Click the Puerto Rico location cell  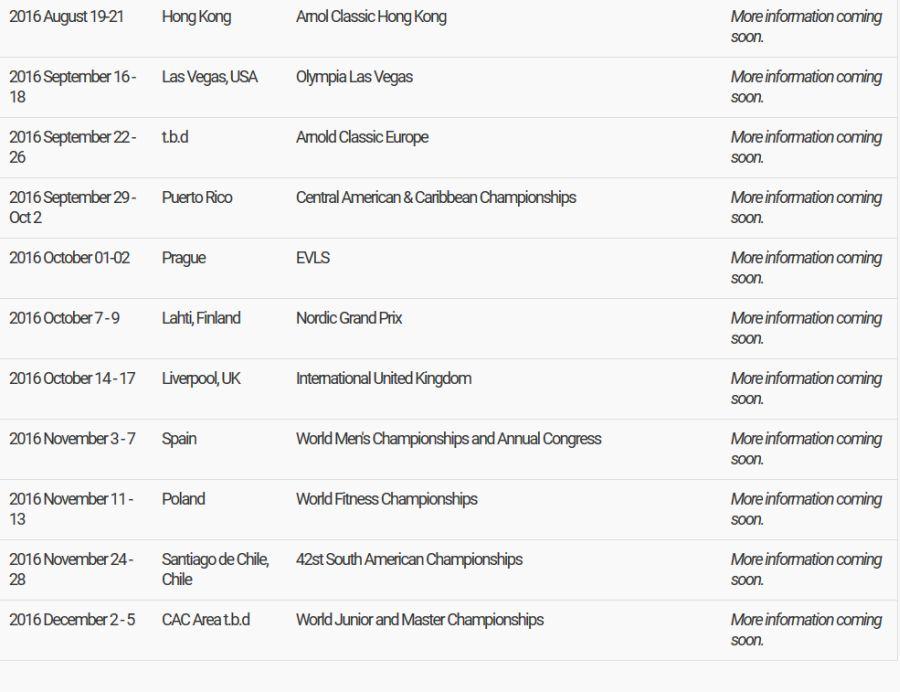[197, 197]
